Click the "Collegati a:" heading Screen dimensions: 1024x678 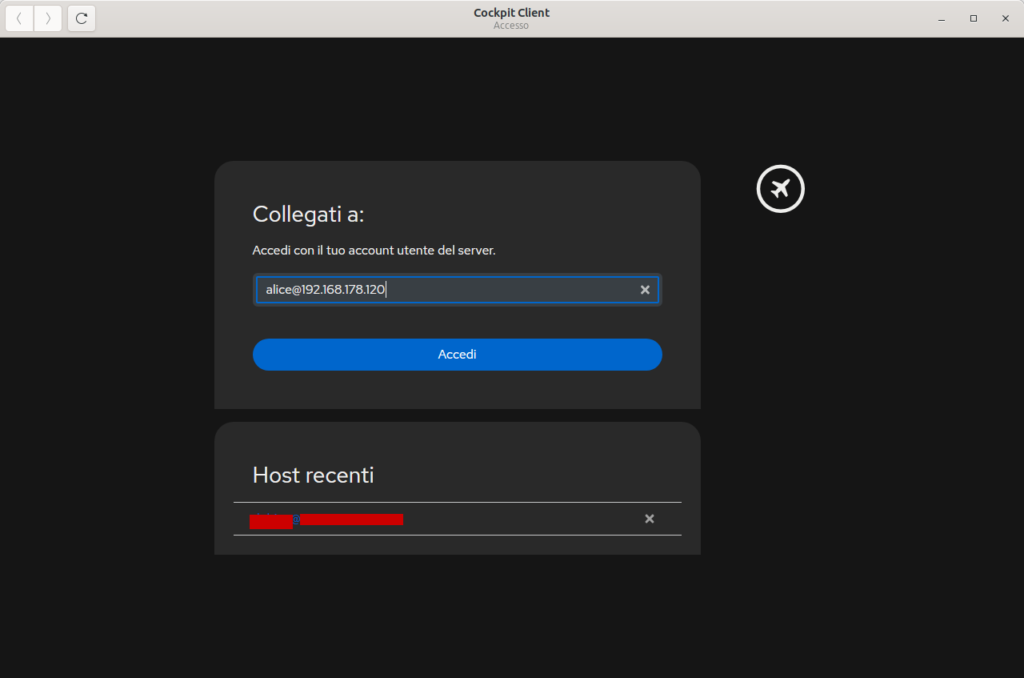click(x=308, y=214)
